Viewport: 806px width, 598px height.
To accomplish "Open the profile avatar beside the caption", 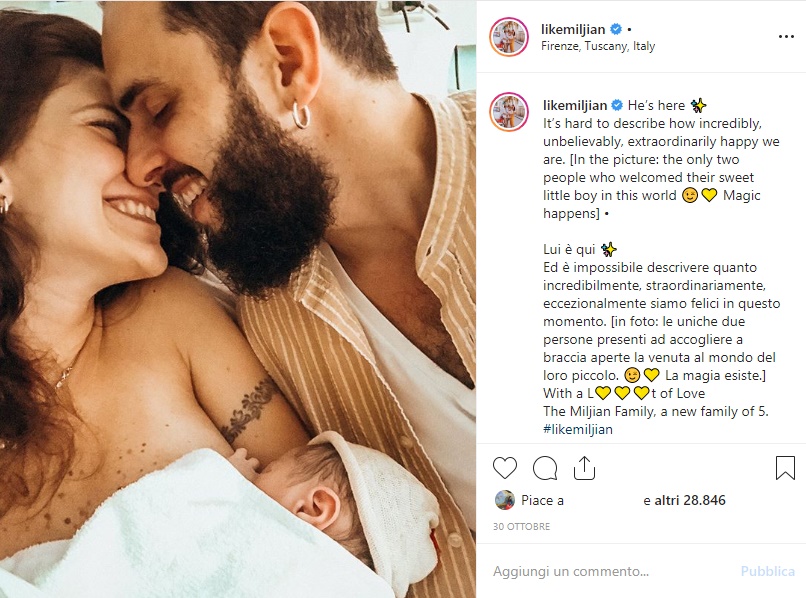I will coord(509,112).
